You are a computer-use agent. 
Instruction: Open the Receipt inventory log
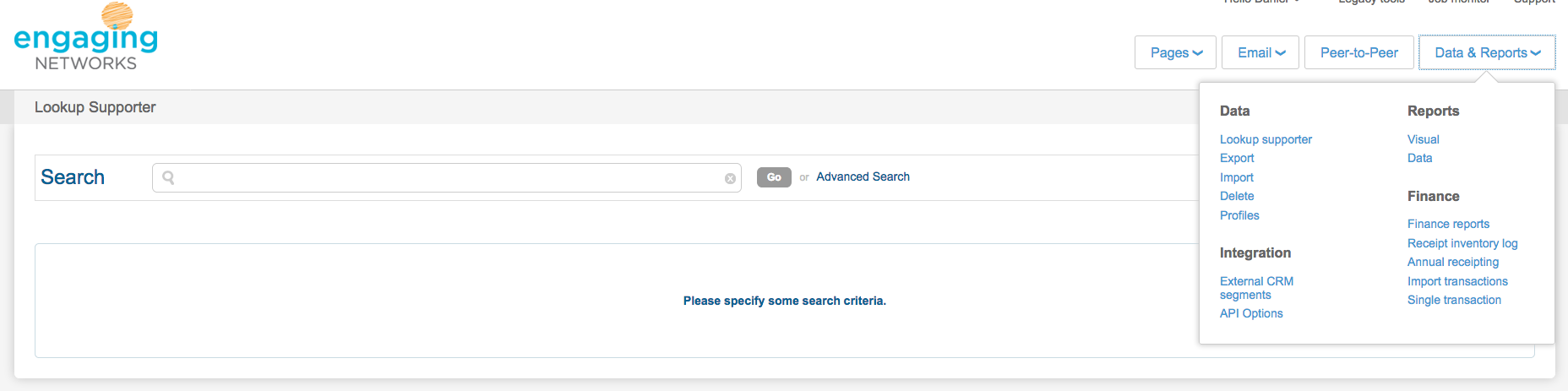point(1462,243)
